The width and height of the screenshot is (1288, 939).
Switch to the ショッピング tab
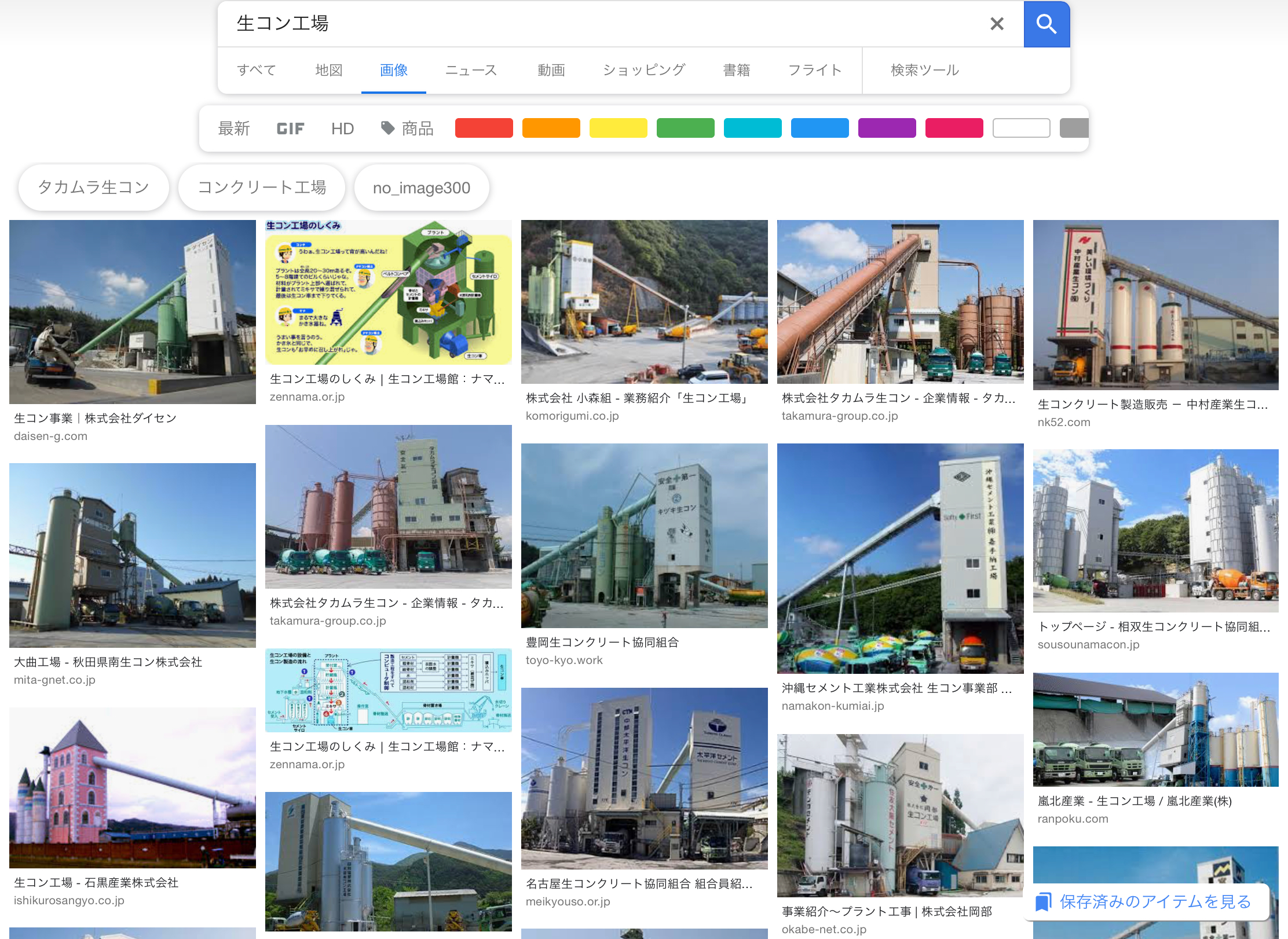pyautogui.click(x=644, y=70)
